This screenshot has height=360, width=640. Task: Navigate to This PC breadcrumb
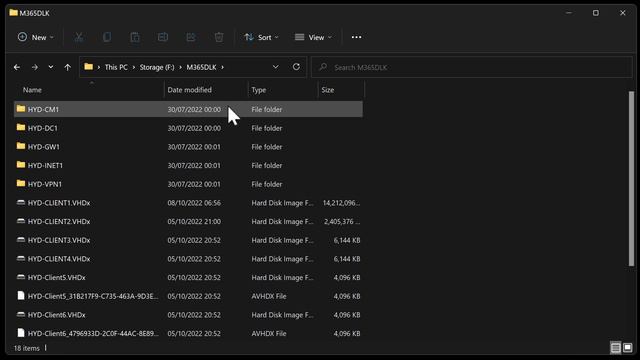(x=116, y=67)
